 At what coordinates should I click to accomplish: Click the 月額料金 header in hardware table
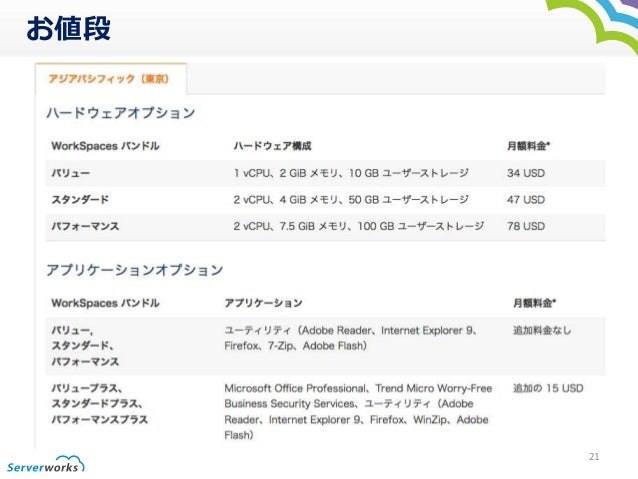point(529,146)
